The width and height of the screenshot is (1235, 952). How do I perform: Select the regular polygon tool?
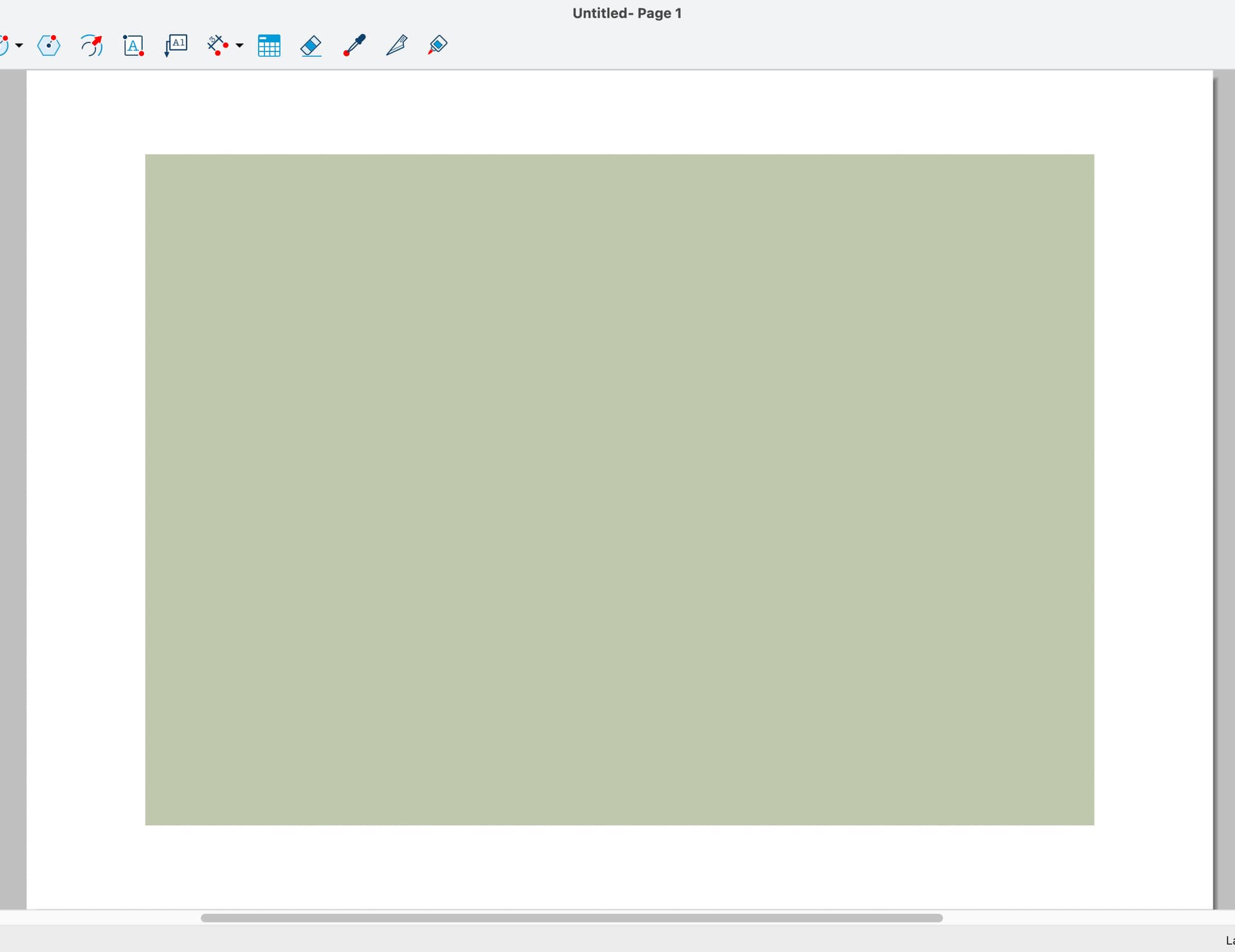(x=49, y=46)
